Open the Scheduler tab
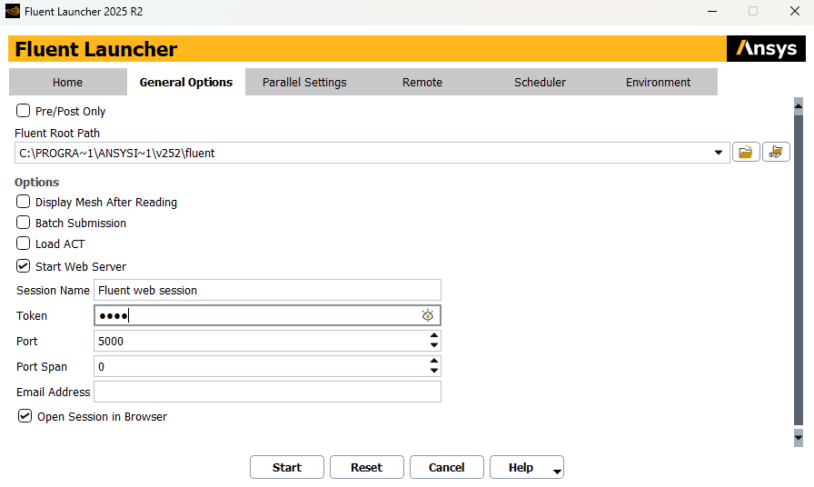 pos(540,82)
